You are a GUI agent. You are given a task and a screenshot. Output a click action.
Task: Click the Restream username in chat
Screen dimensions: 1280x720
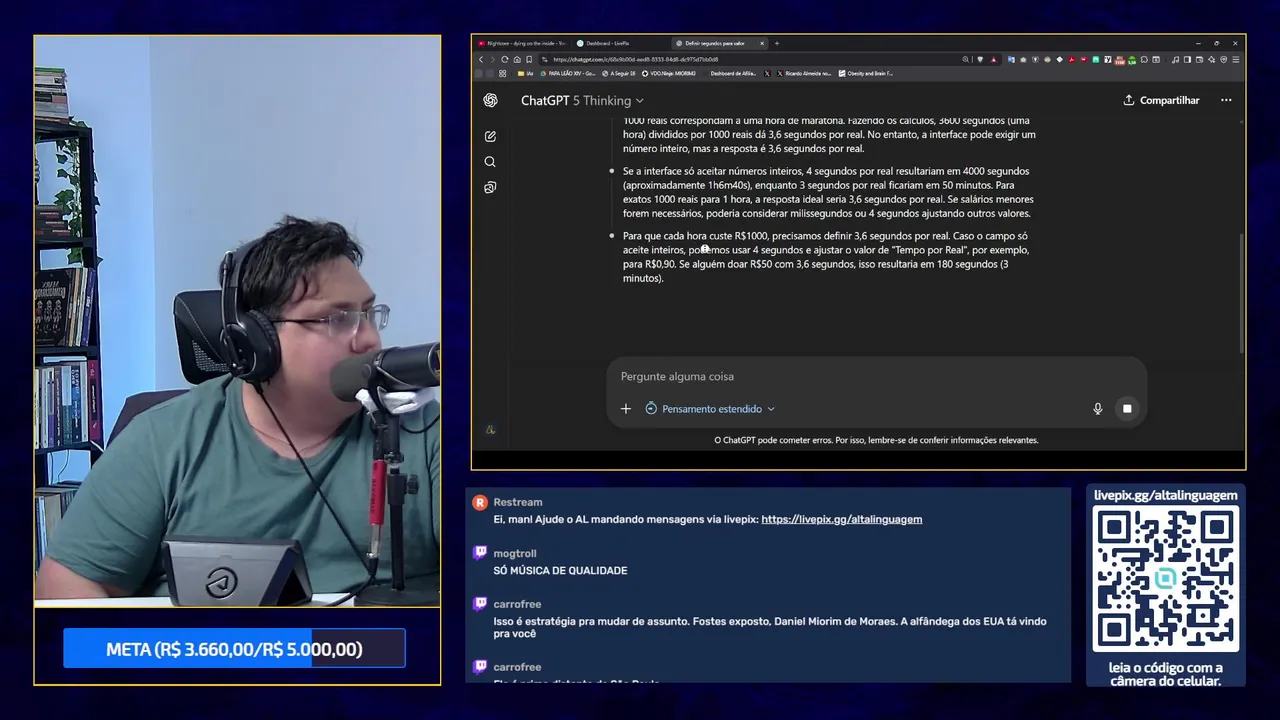(518, 502)
